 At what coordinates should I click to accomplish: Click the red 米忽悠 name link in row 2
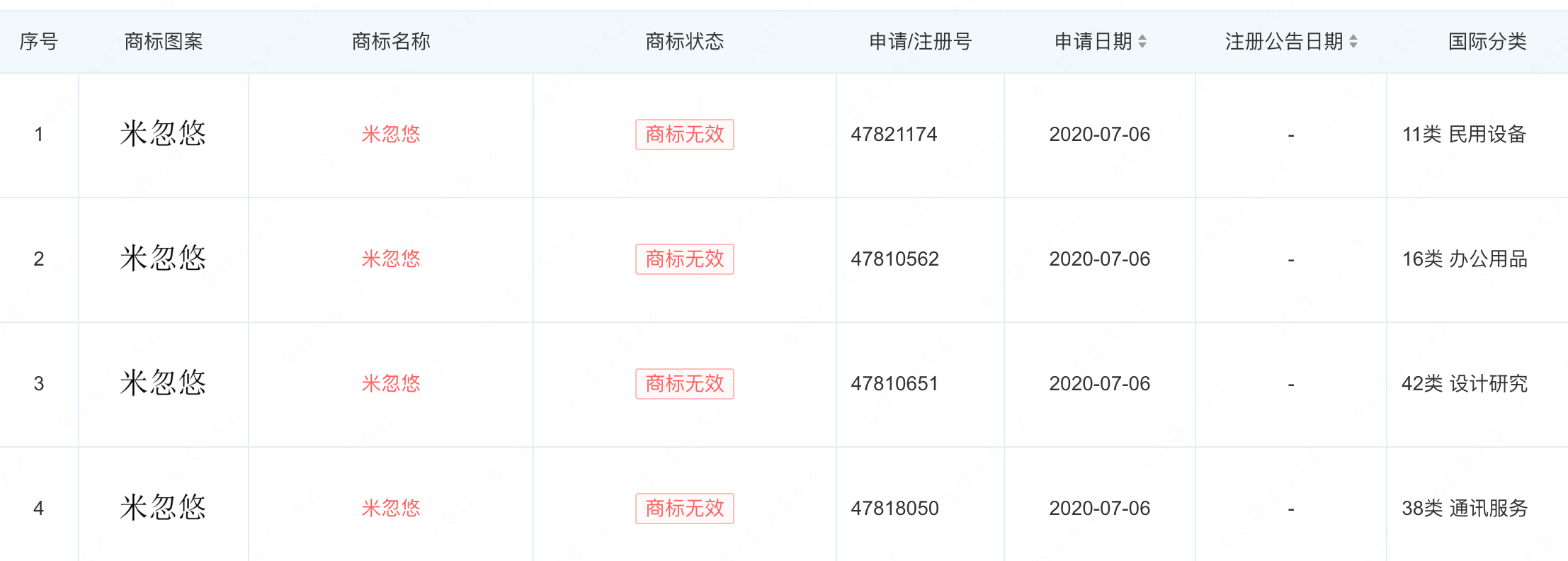391,259
